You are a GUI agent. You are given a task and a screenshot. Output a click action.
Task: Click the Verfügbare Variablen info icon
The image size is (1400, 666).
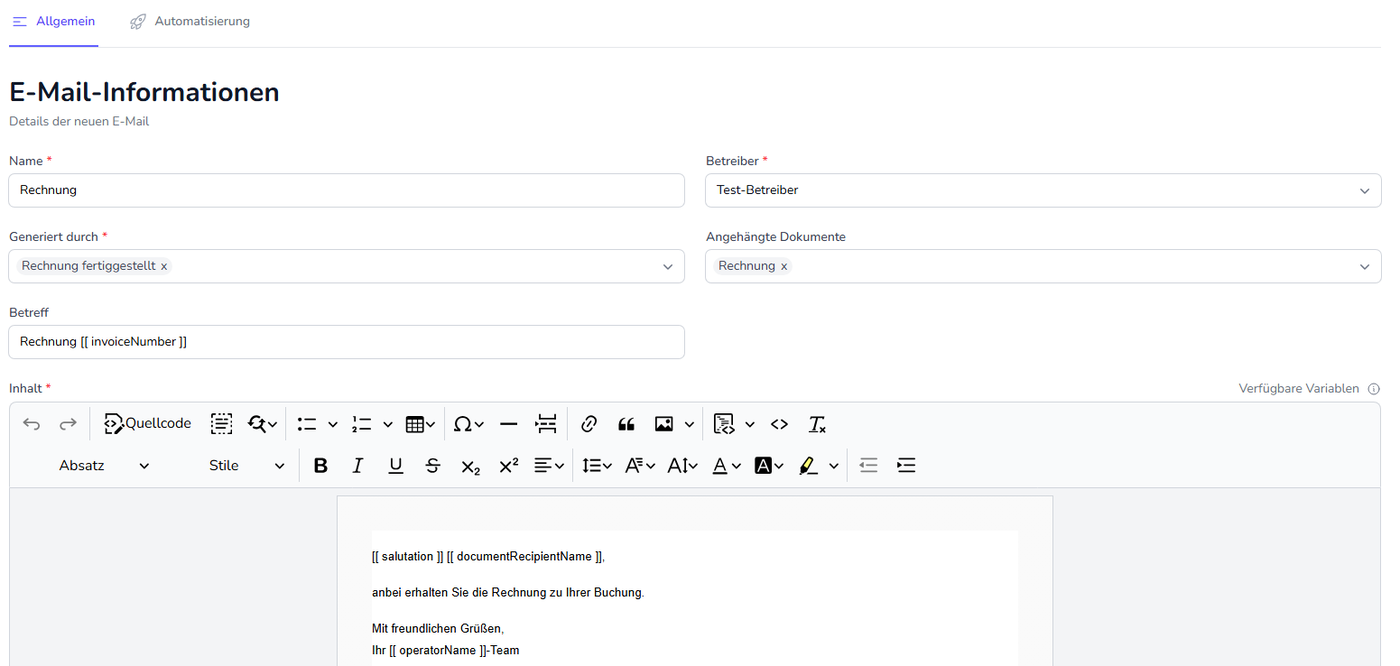click(1374, 389)
